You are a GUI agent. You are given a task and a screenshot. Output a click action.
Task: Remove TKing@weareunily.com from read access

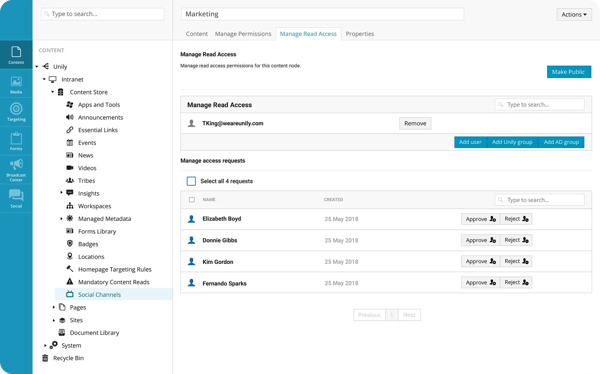pyautogui.click(x=415, y=123)
